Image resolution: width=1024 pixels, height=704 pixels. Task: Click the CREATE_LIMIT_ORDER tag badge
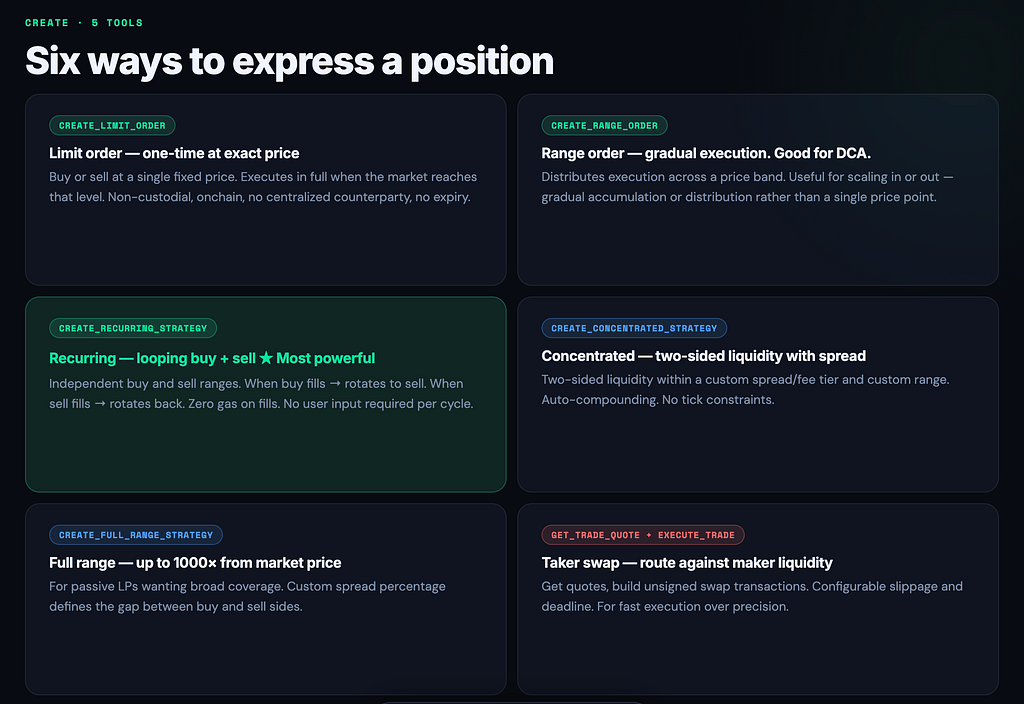tap(112, 125)
